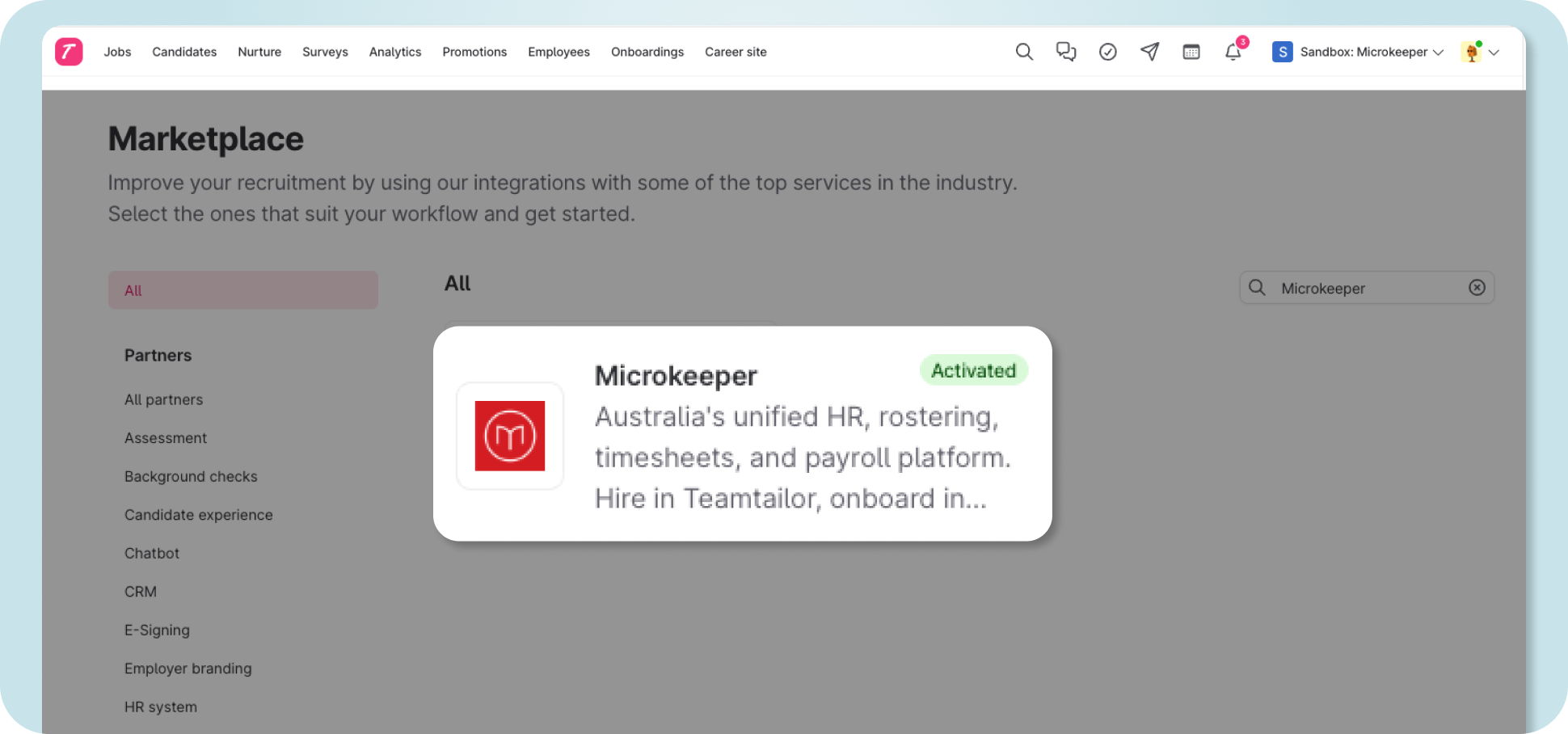
Task: Click the Activated status badge
Action: 974,370
